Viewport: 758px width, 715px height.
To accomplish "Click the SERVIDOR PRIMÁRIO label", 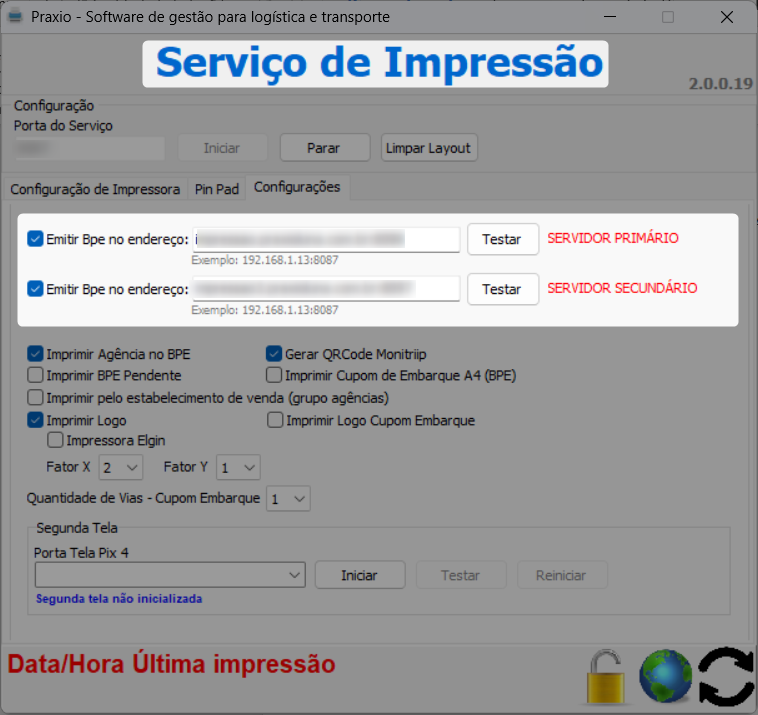I will (613, 238).
